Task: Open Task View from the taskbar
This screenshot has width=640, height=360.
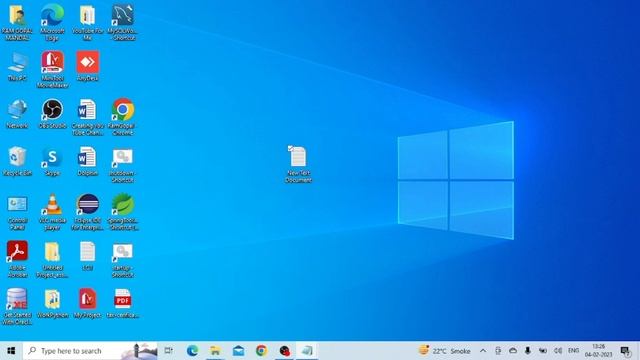Action: coord(169,351)
